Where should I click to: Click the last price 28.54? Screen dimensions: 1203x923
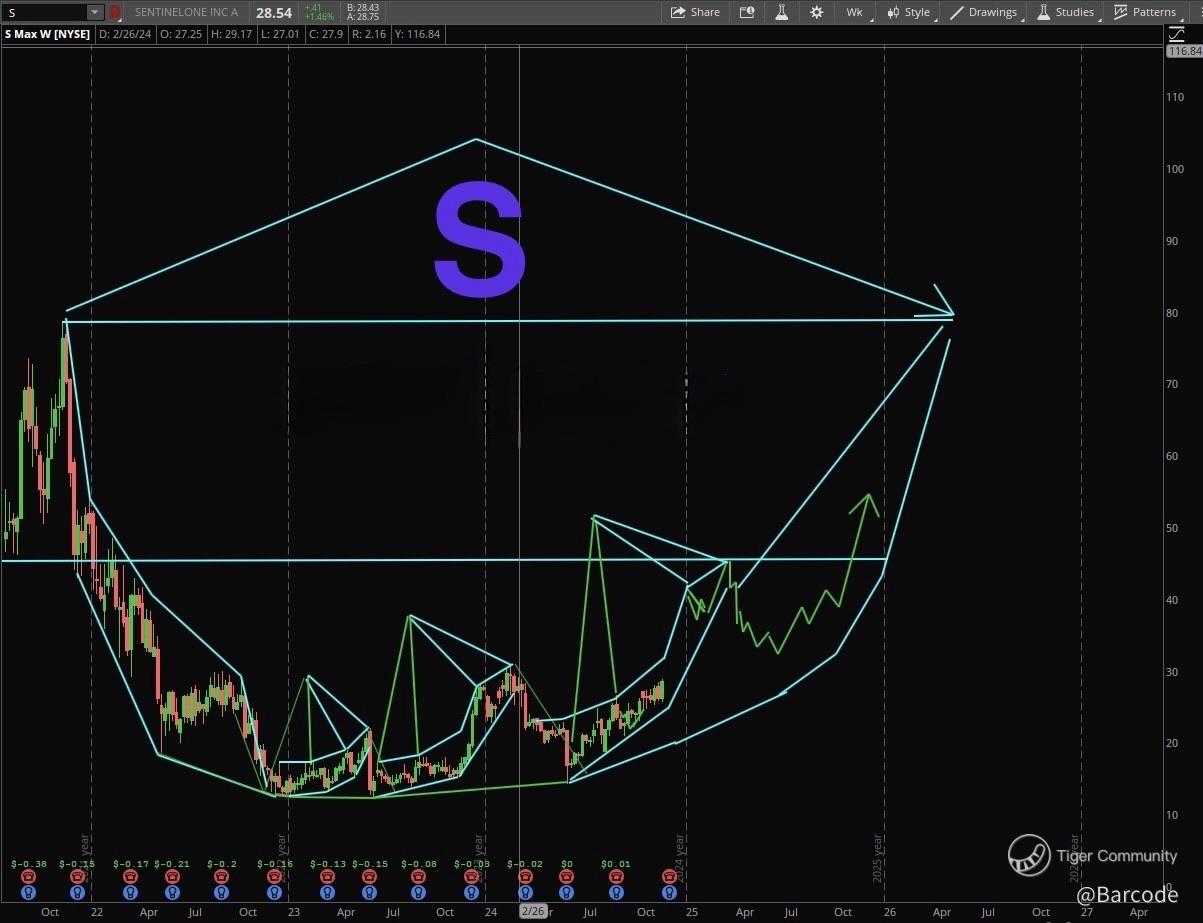[x=274, y=12]
